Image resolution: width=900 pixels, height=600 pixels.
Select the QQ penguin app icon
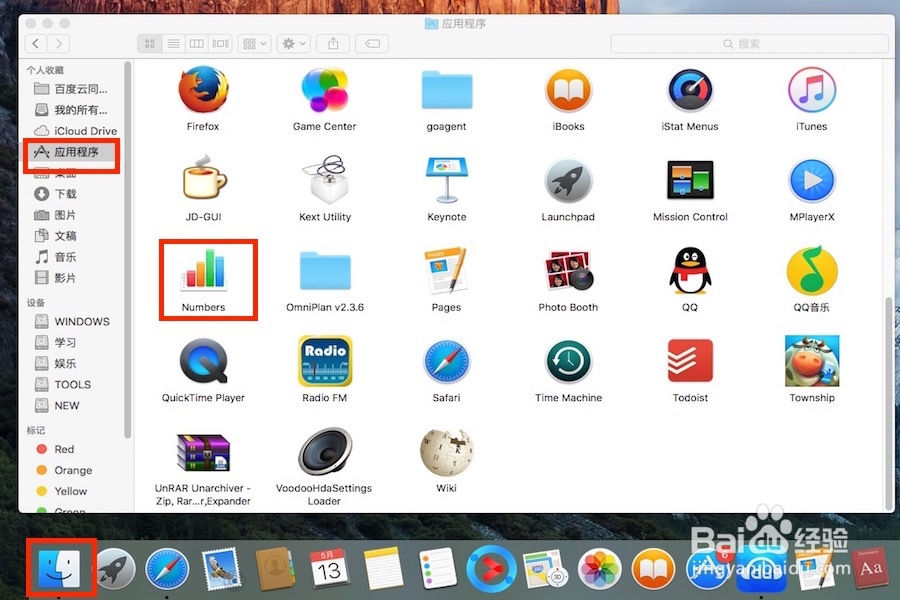(x=690, y=270)
